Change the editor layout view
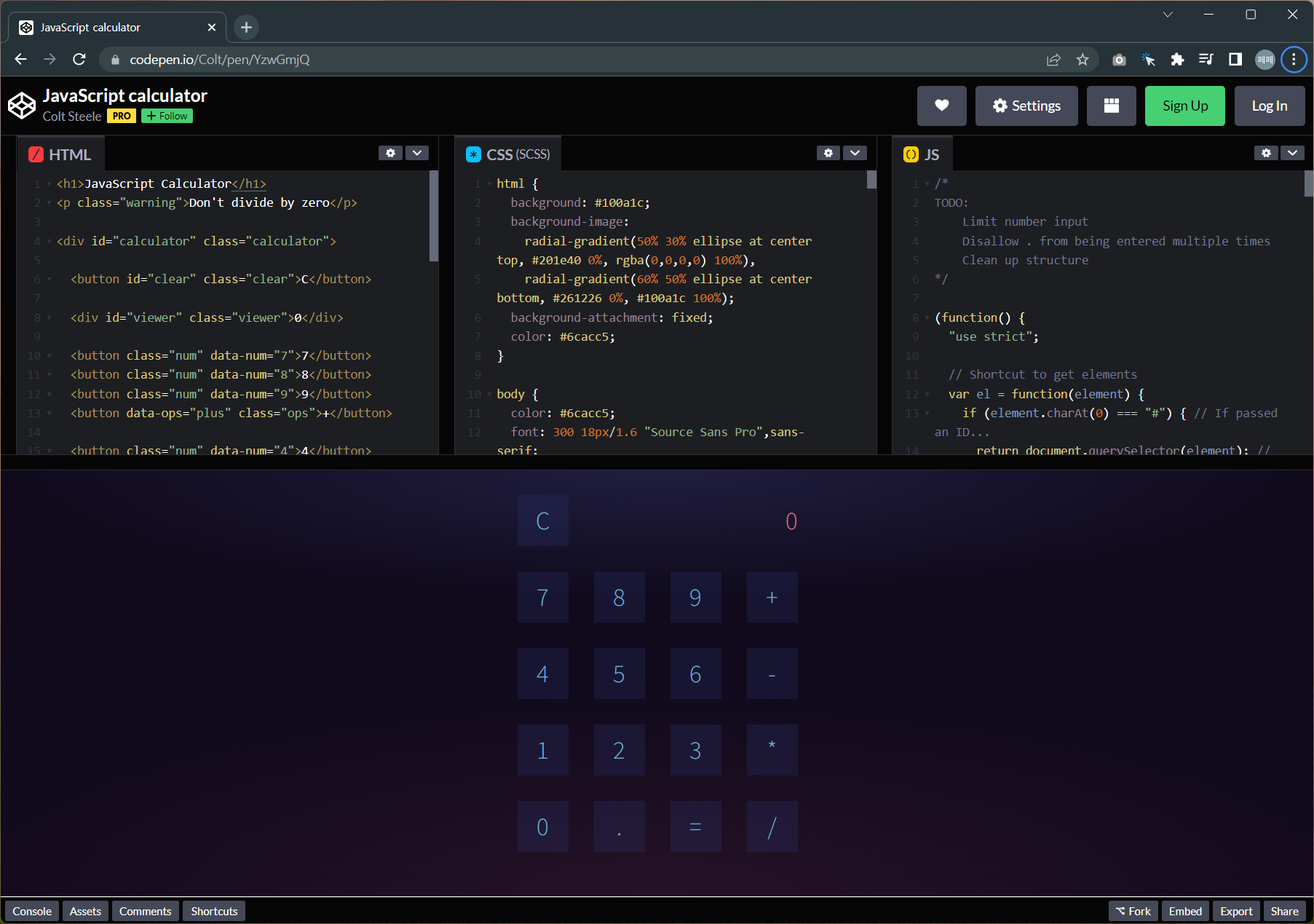 [x=1111, y=106]
